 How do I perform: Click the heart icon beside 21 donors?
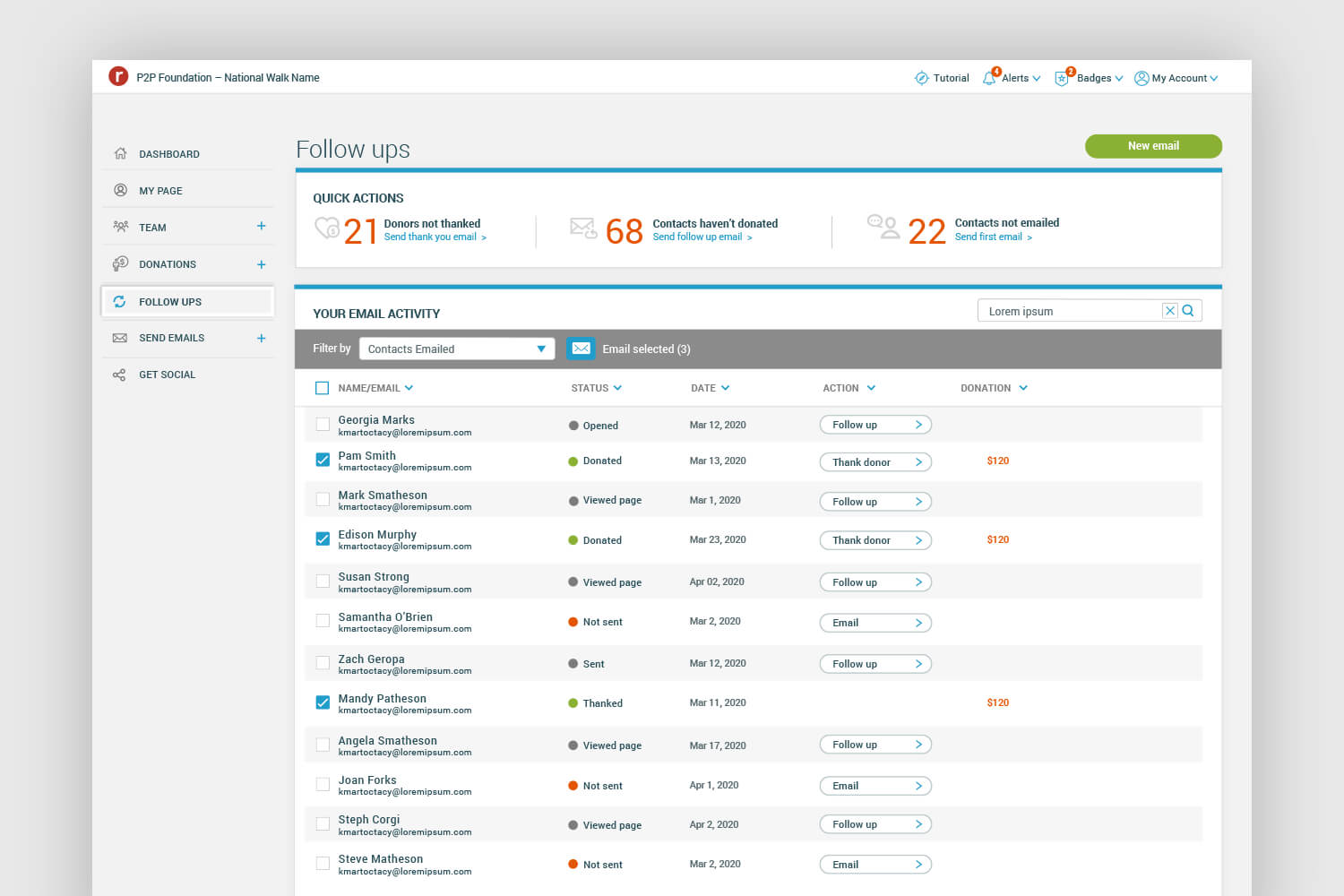point(327,228)
